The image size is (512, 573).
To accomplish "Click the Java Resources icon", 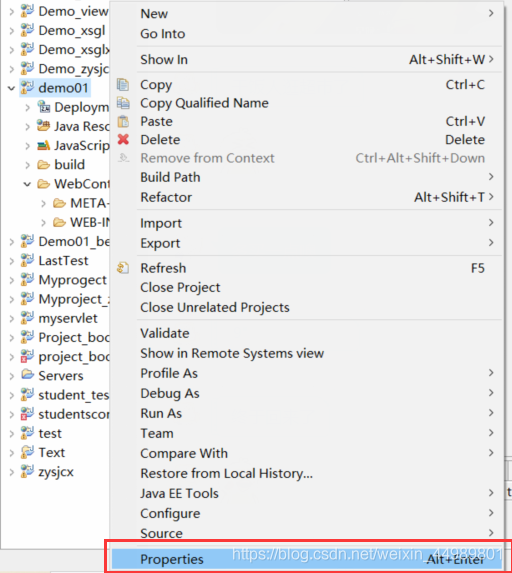I will 43,126.
